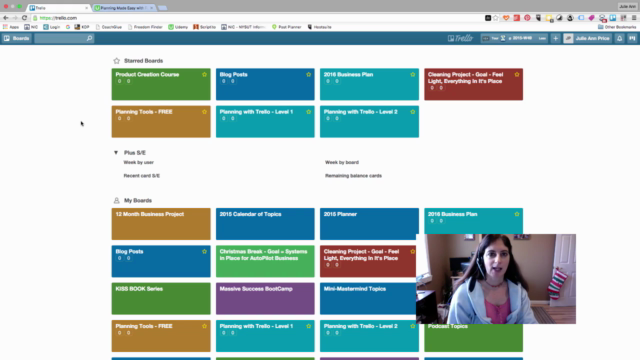640x360 pixels.
Task: Open the Freedom Finder bookmark
Action: point(145,27)
